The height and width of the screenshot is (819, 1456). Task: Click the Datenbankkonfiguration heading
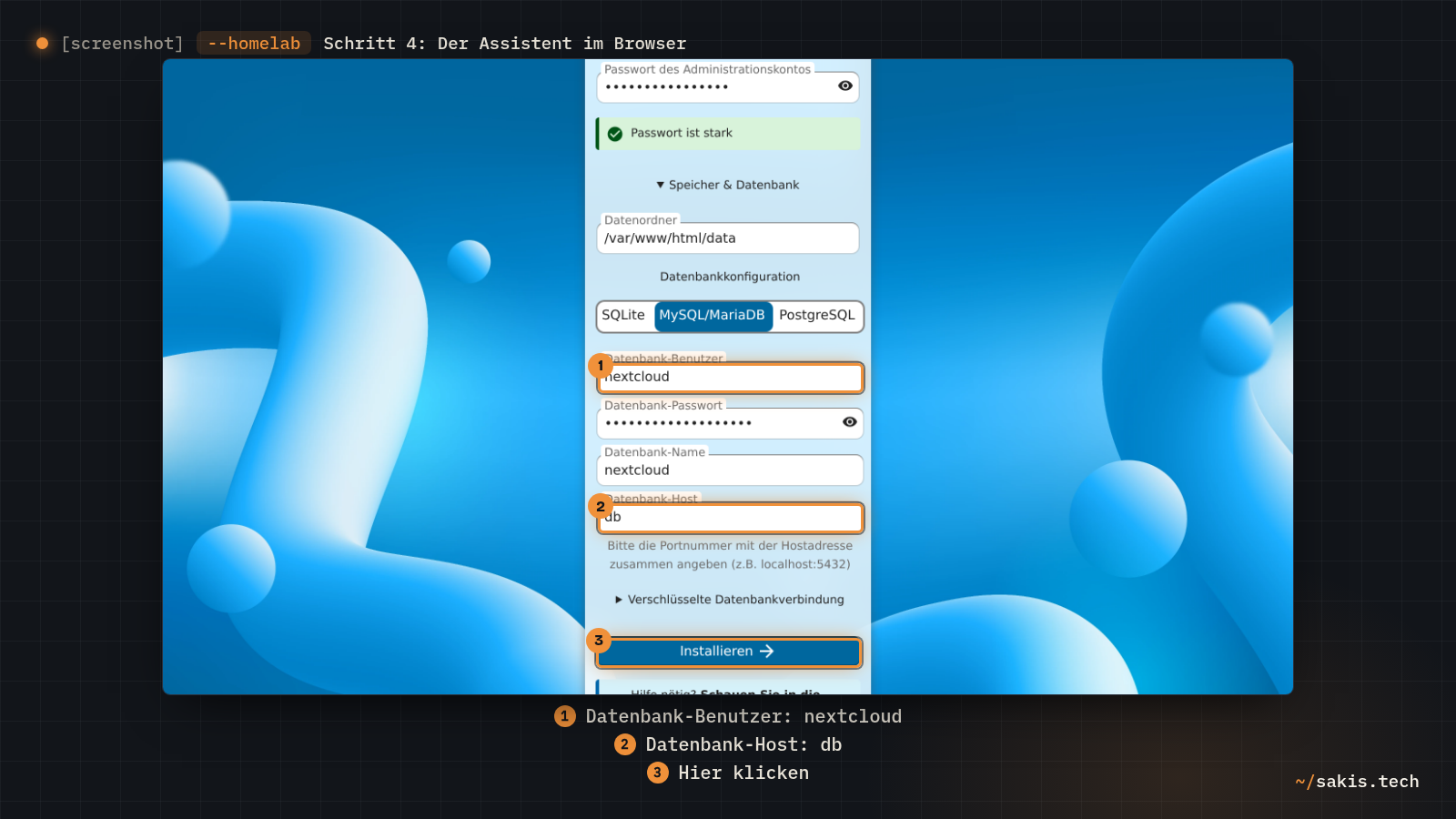(730, 277)
